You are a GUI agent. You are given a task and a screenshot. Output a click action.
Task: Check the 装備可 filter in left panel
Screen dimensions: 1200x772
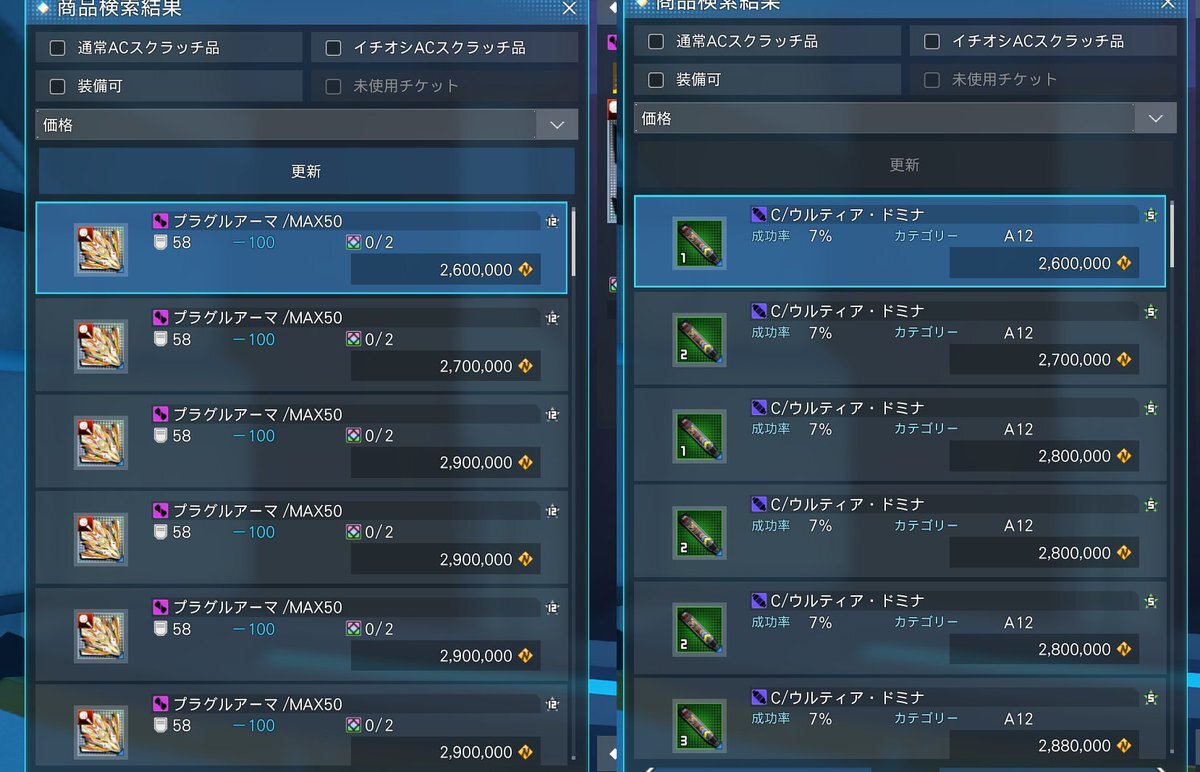point(58,86)
